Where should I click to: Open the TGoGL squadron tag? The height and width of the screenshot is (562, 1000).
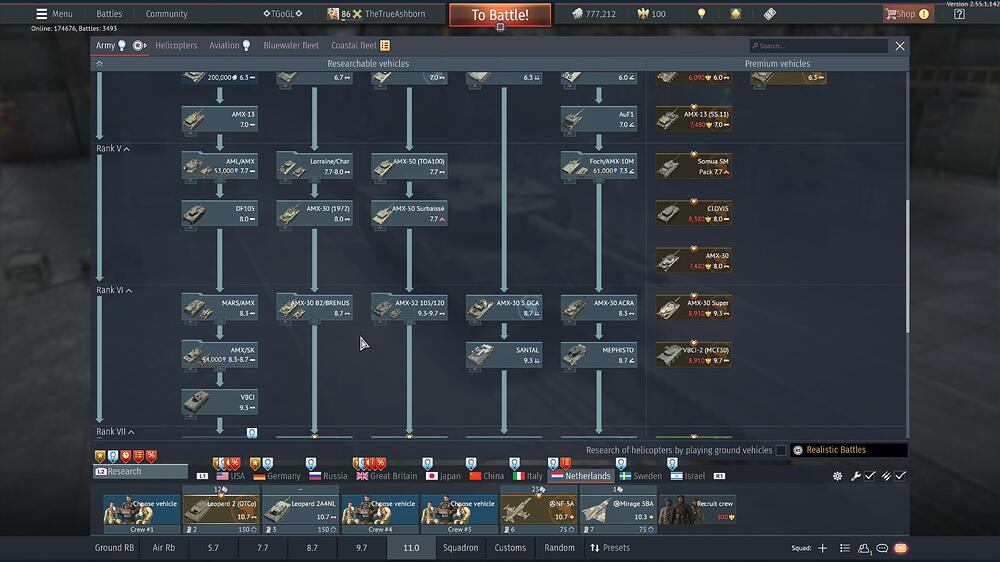[283, 13]
